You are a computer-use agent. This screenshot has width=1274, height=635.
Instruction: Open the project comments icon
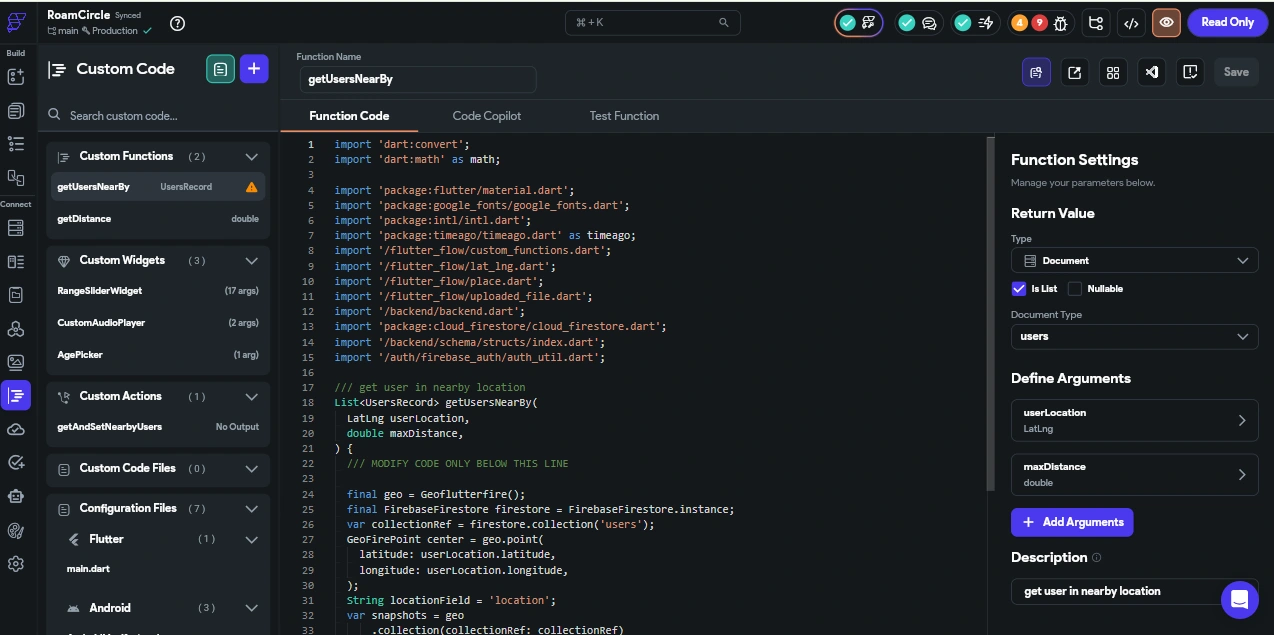929,22
